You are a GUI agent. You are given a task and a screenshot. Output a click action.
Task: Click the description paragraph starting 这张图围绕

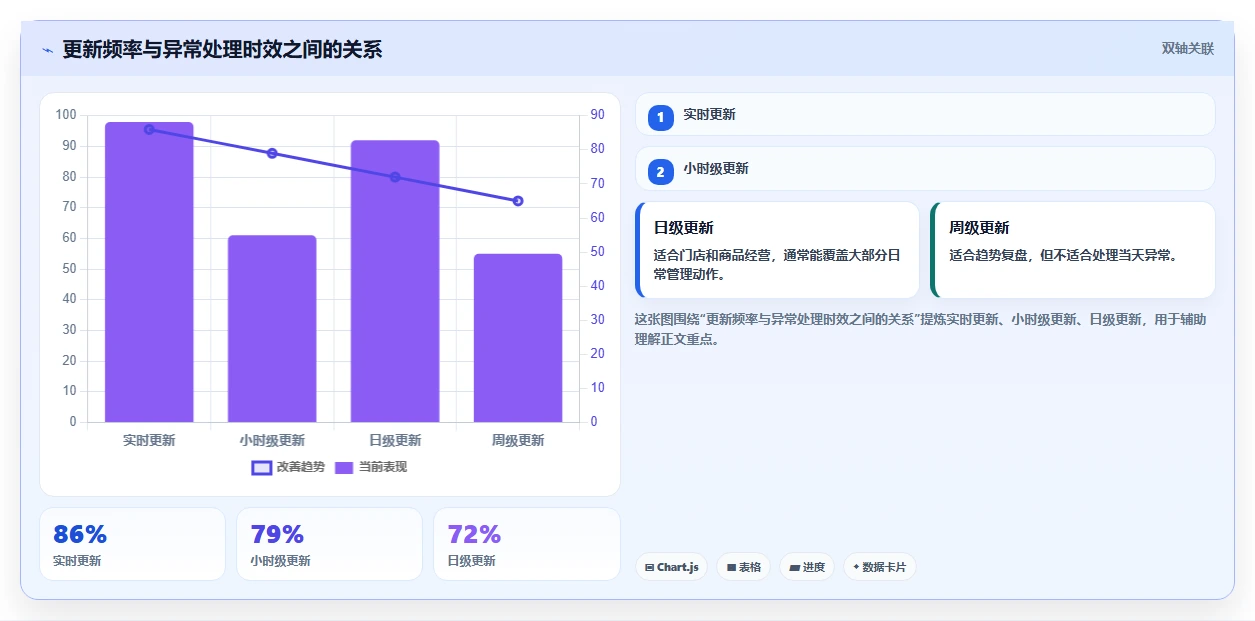click(921, 329)
